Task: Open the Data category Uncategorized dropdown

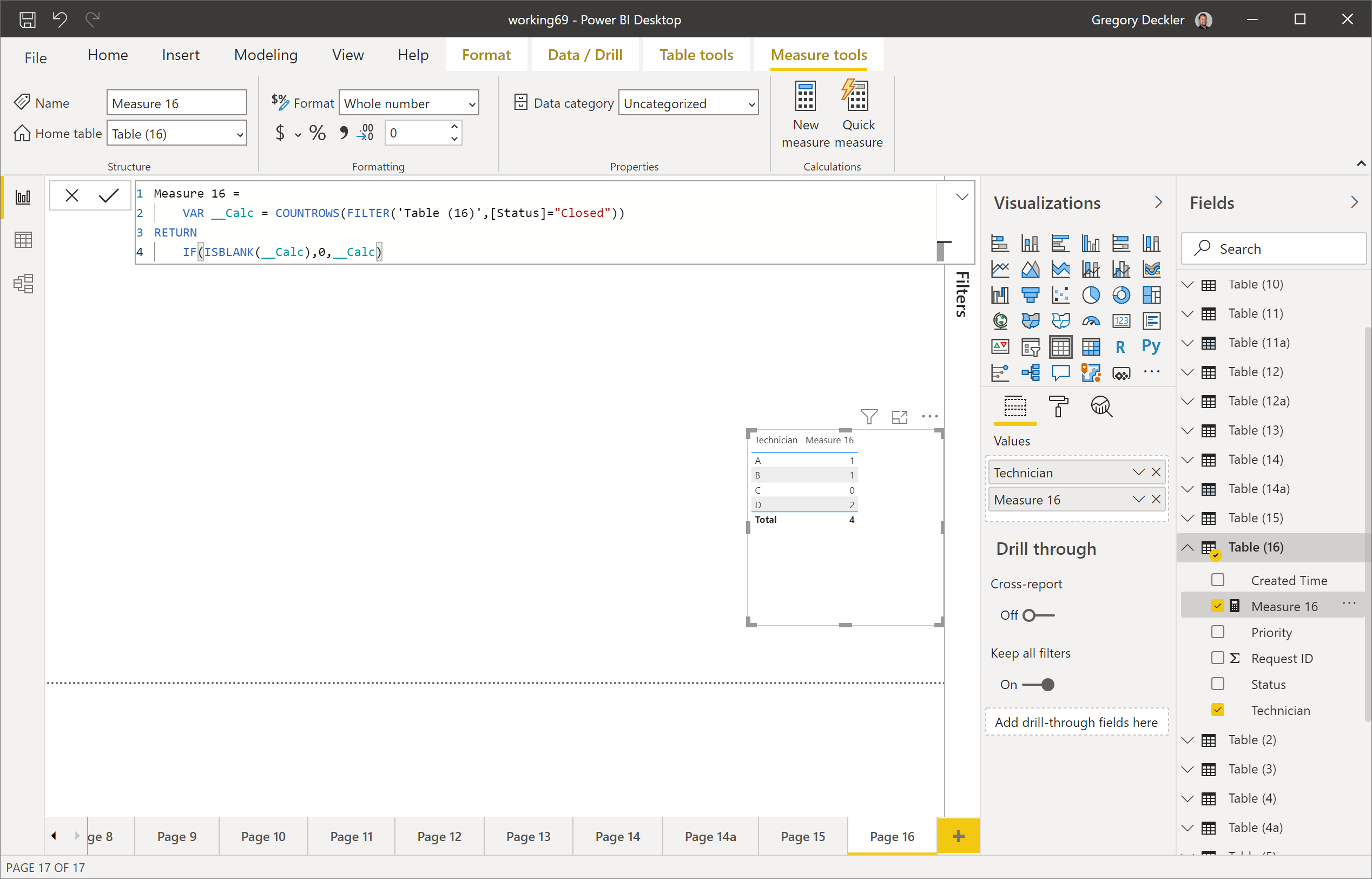Action: tap(689, 103)
